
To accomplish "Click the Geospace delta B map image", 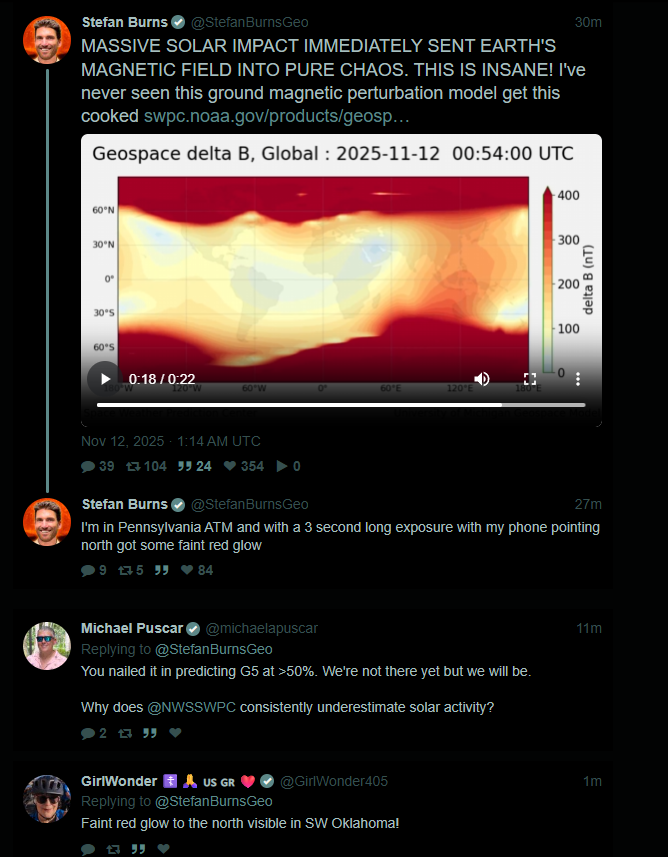I will [x=323, y=279].
